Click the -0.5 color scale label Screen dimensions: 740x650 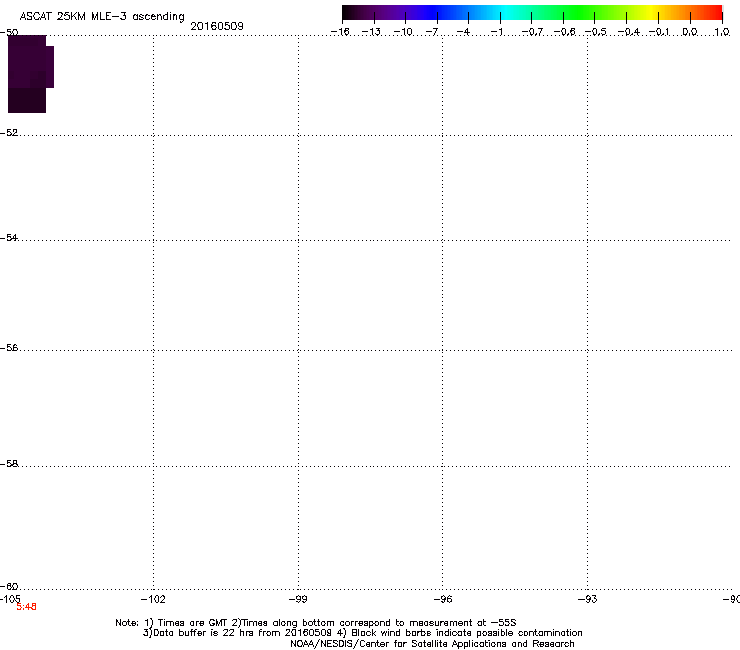click(596, 32)
